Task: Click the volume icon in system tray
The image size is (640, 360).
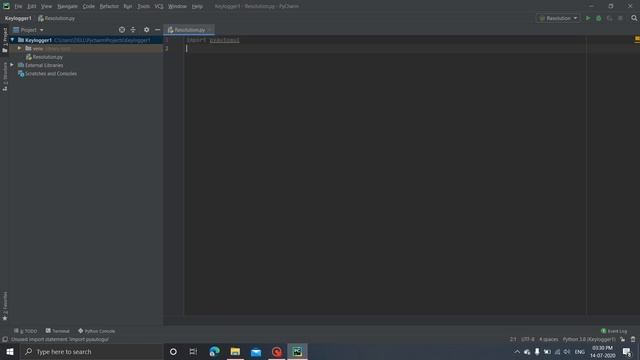Action: [x=567, y=352]
